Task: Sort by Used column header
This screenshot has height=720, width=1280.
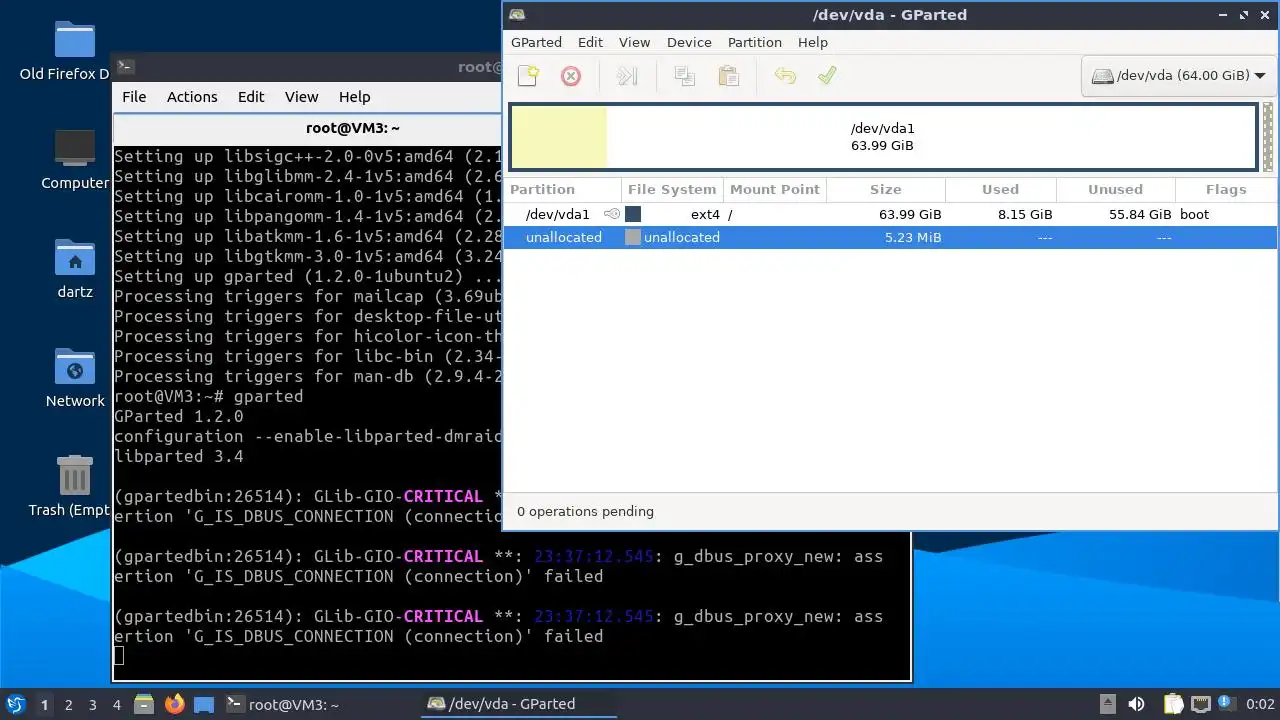Action: click(x=1000, y=189)
